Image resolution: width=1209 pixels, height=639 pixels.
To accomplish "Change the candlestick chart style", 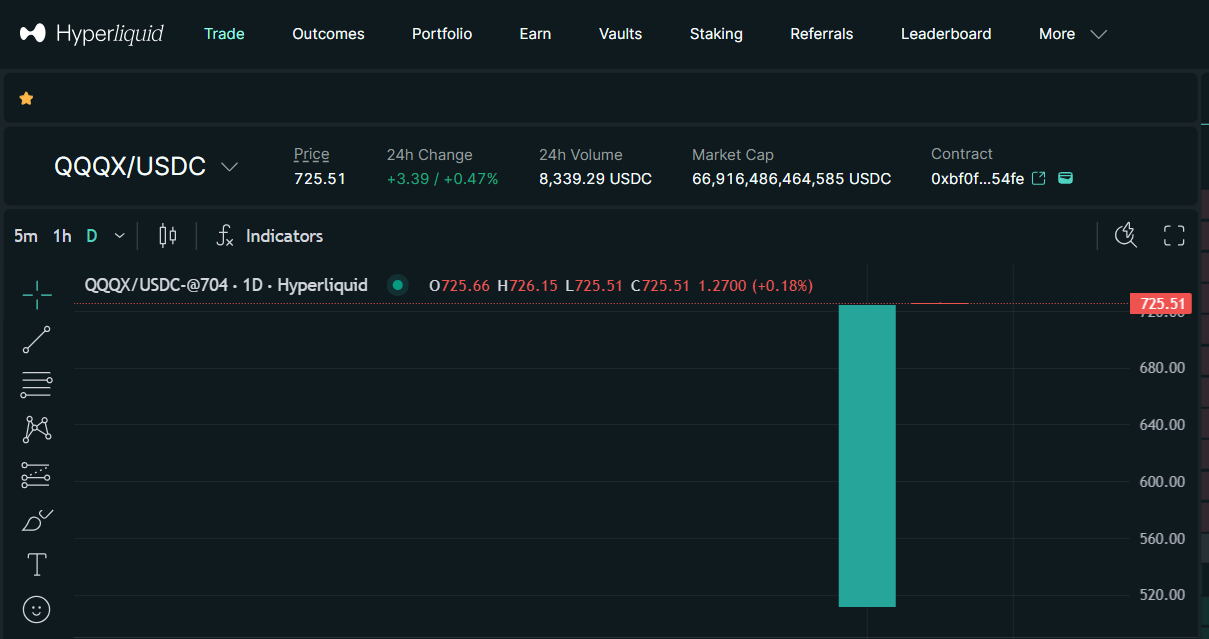I will 168,236.
